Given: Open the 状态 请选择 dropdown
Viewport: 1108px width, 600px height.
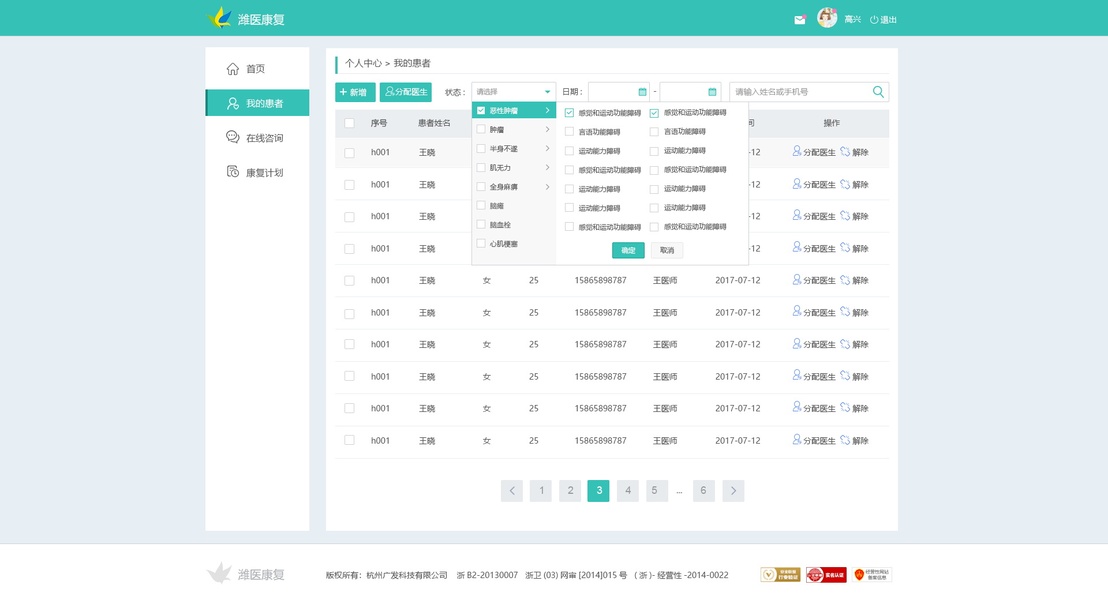Looking at the screenshot, I should click(513, 92).
